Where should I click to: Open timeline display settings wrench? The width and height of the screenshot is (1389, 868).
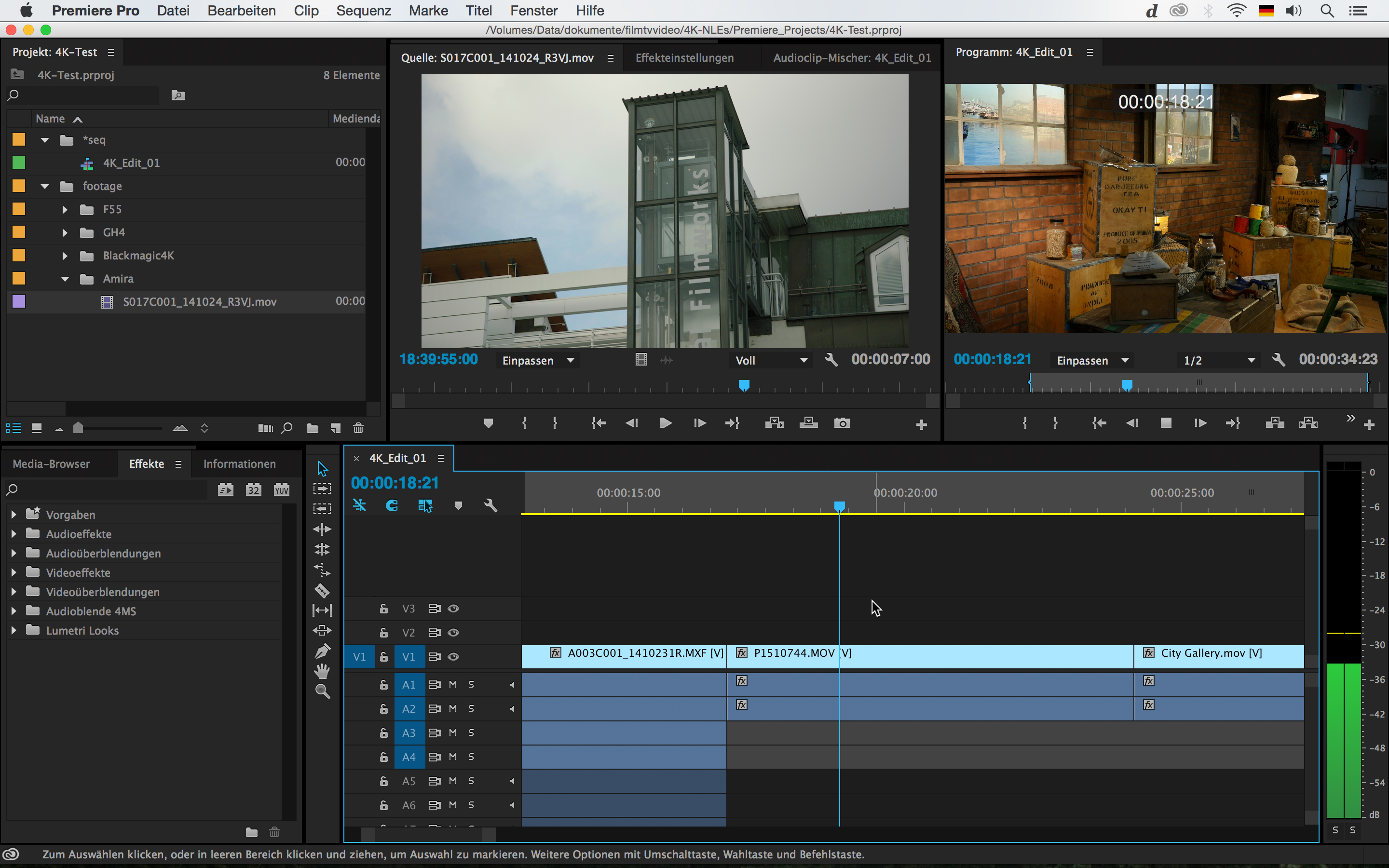coord(490,505)
